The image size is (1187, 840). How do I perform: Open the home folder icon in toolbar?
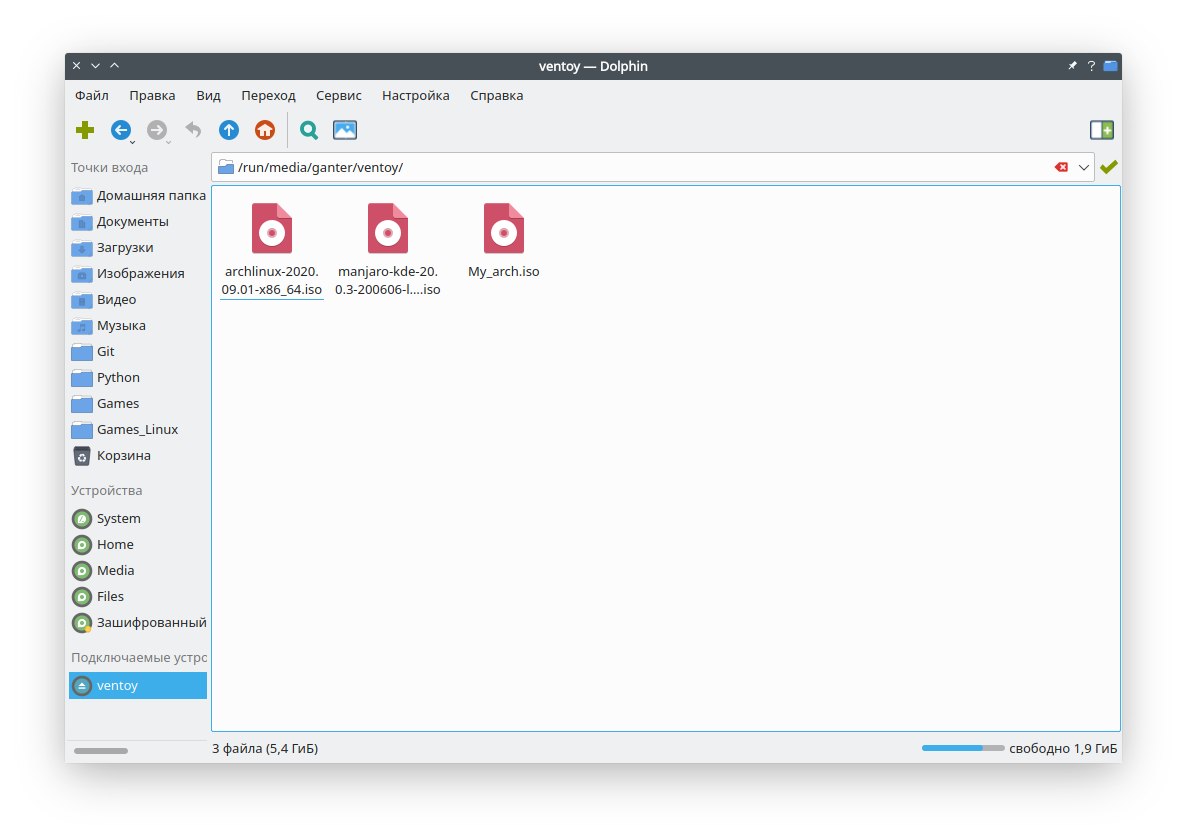(x=265, y=130)
